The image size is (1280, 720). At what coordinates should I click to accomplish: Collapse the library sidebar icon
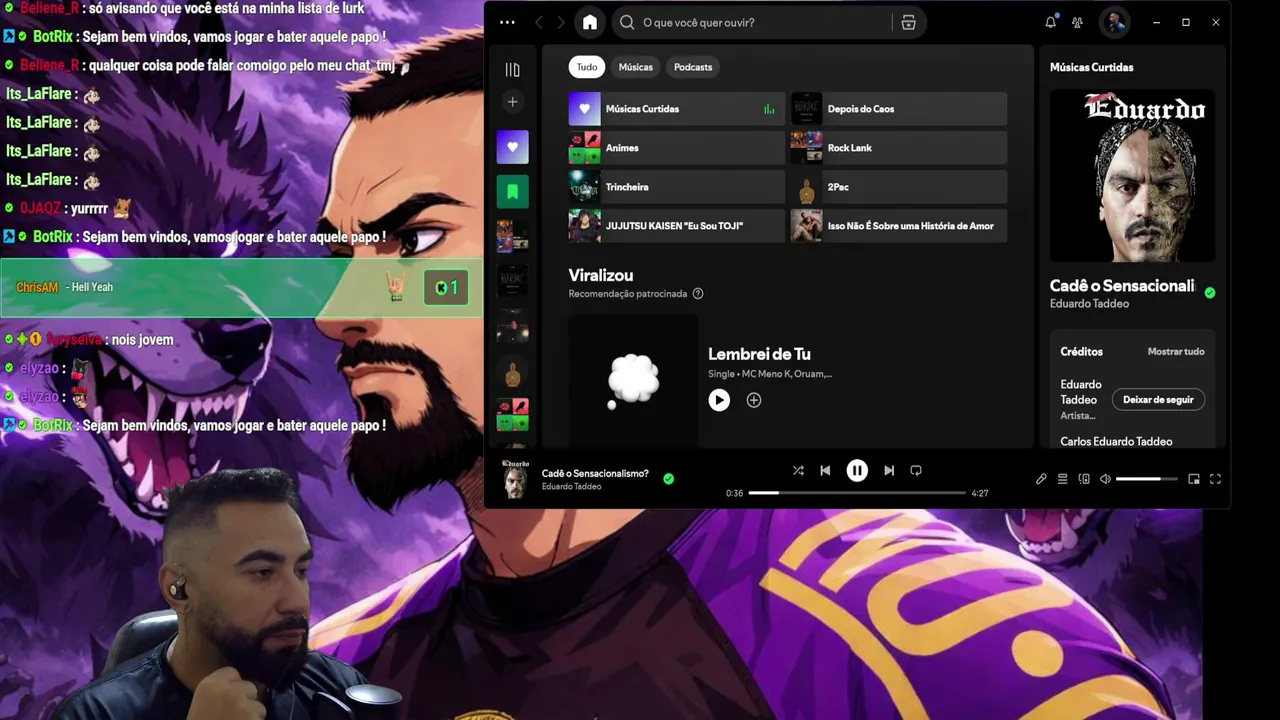click(x=512, y=69)
